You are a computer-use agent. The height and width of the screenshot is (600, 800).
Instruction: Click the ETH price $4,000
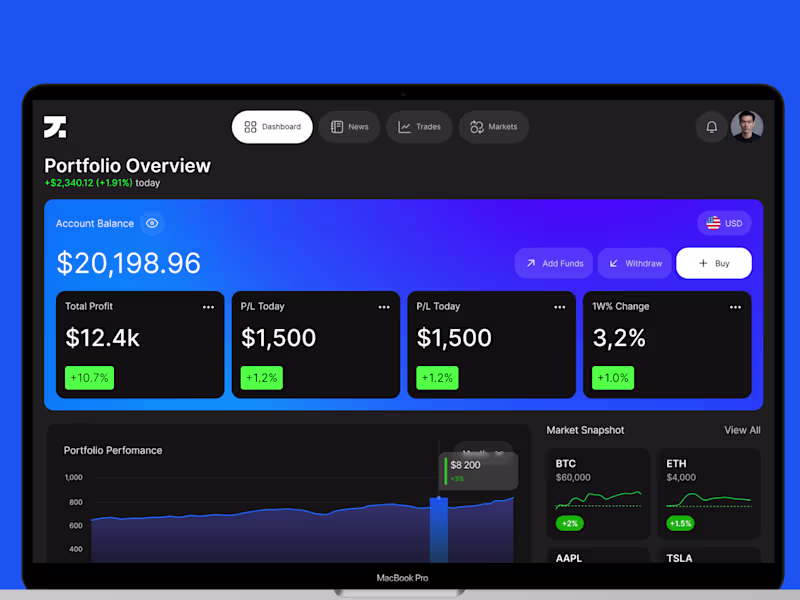(681, 478)
